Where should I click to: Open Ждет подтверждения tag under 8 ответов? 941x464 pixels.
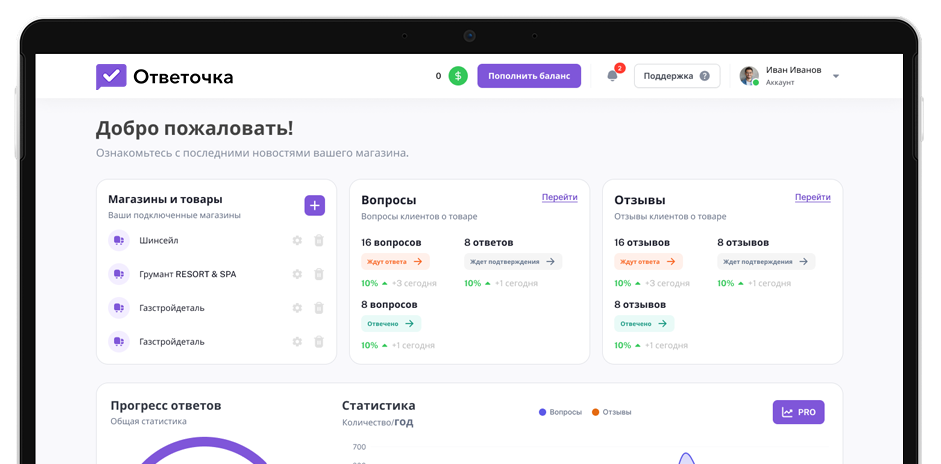coord(513,262)
